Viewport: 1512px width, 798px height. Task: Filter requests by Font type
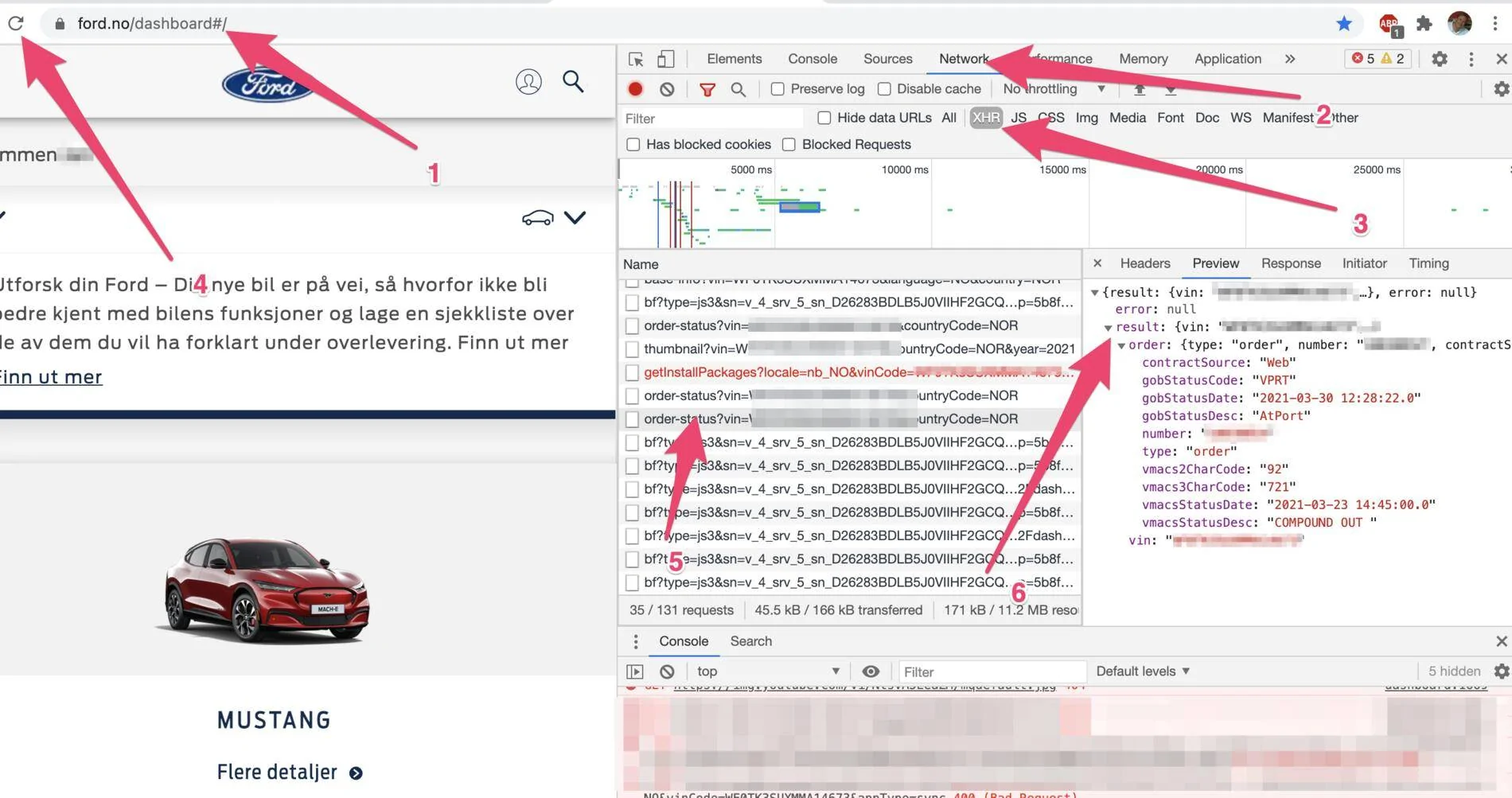[1170, 118]
